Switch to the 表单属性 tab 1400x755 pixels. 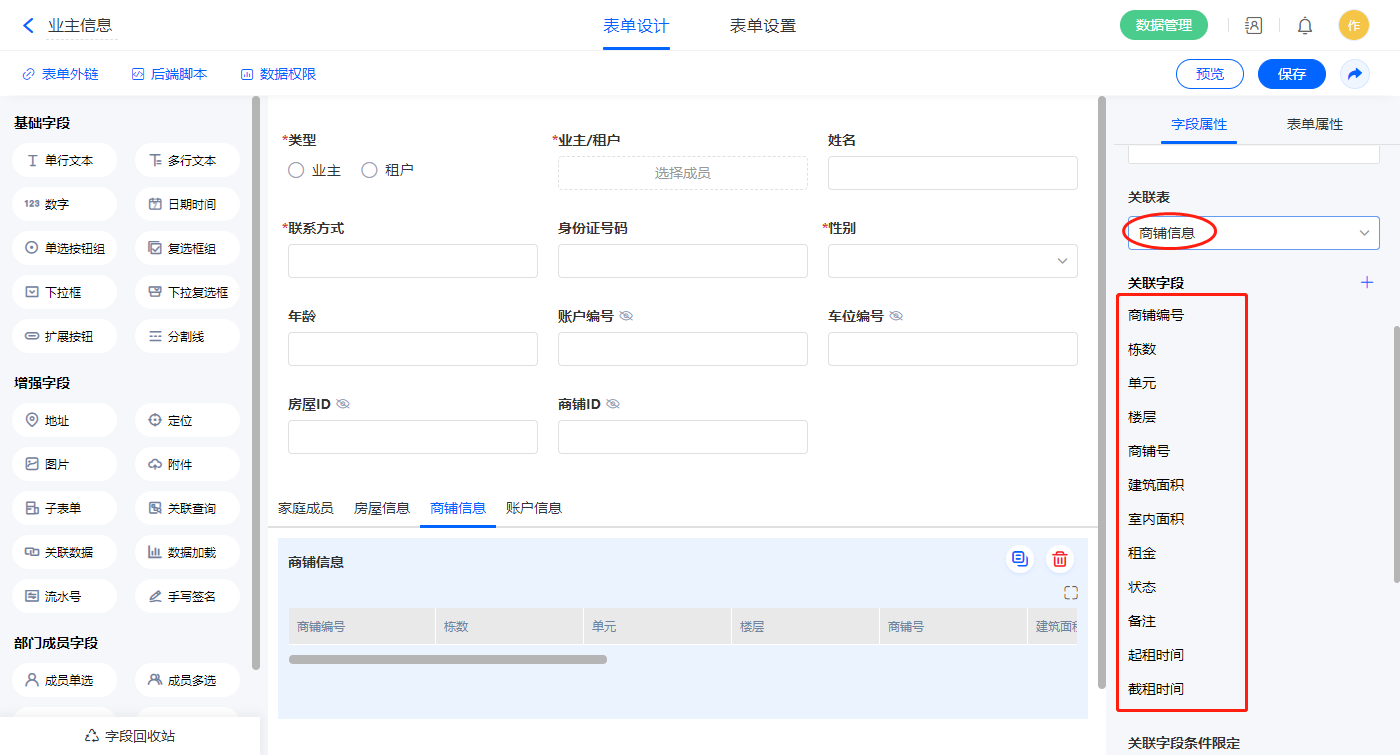click(1314, 125)
